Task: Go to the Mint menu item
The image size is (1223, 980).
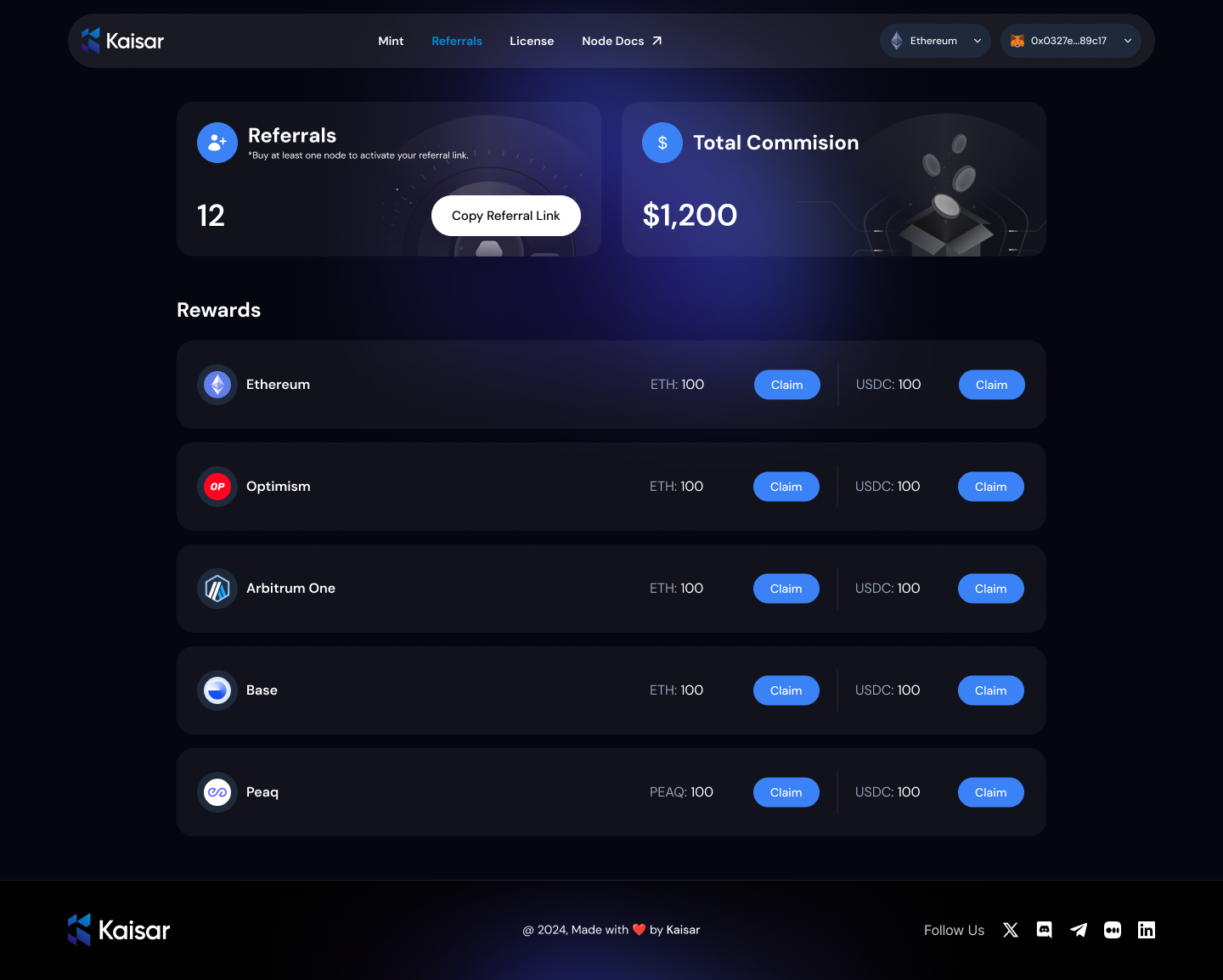Action: tap(391, 41)
